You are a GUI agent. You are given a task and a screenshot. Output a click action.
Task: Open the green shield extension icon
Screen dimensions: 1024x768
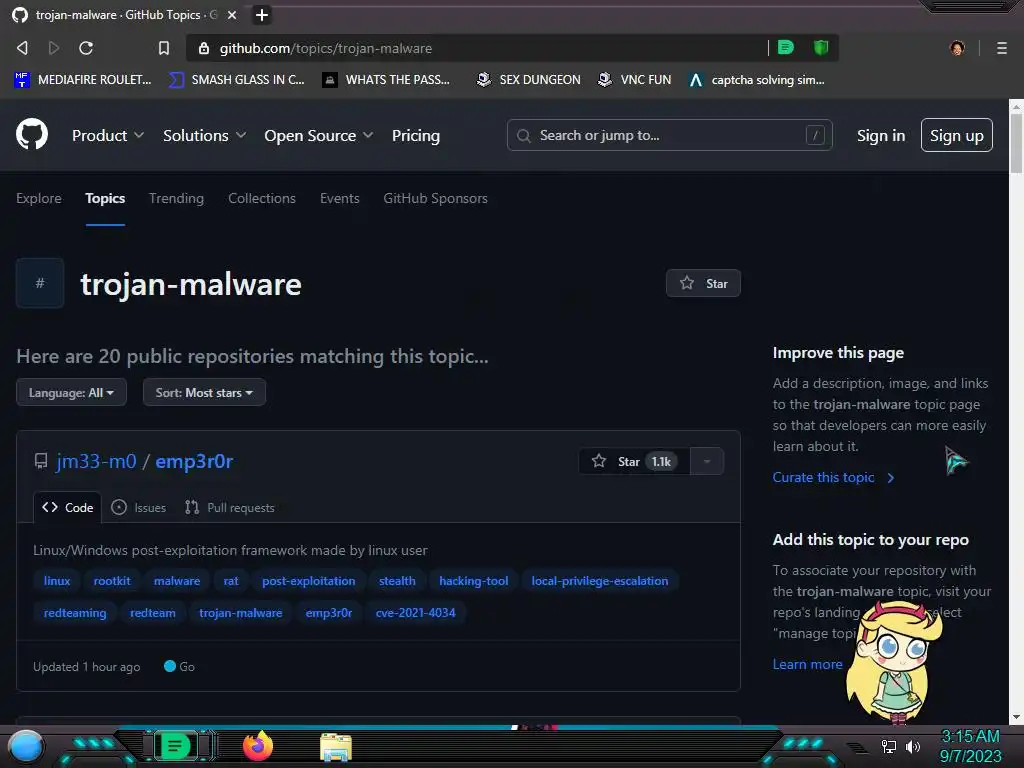point(821,47)
